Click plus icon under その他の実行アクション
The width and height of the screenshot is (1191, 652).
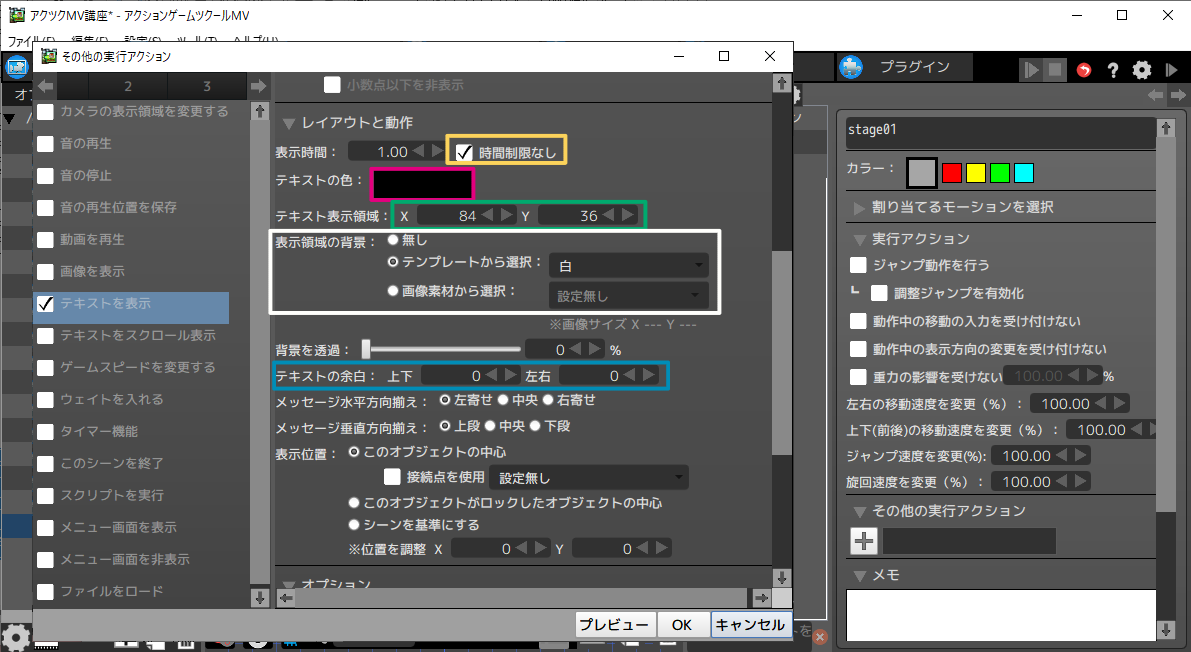(864, 541)
